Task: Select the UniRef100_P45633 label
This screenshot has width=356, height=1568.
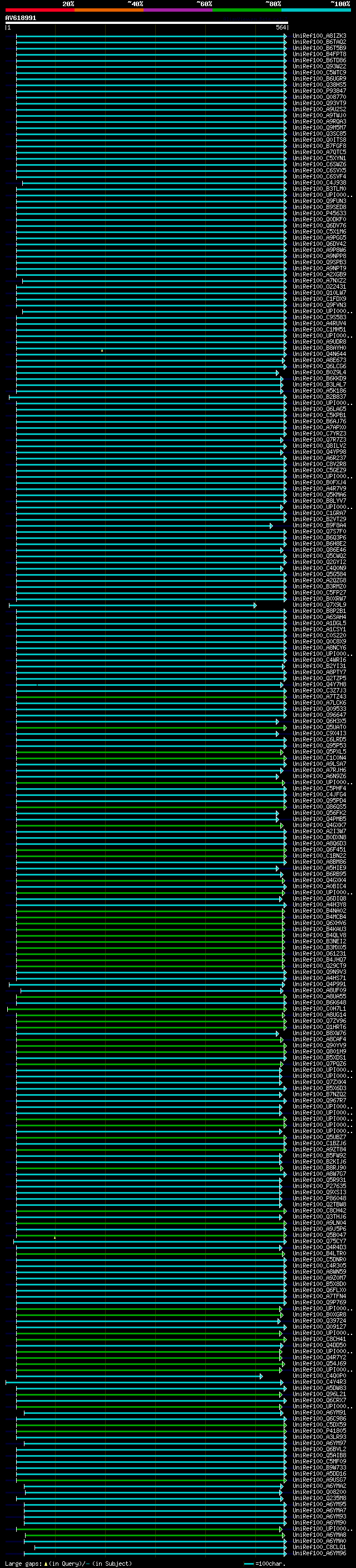Action: pos(319,213)
